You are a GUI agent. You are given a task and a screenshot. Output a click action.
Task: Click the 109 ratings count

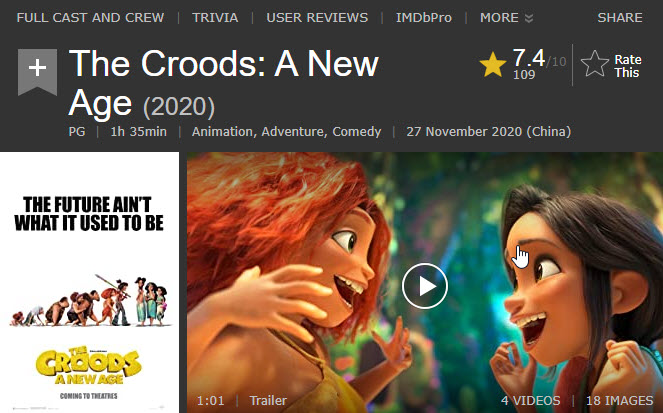click(x=524, y=75)
